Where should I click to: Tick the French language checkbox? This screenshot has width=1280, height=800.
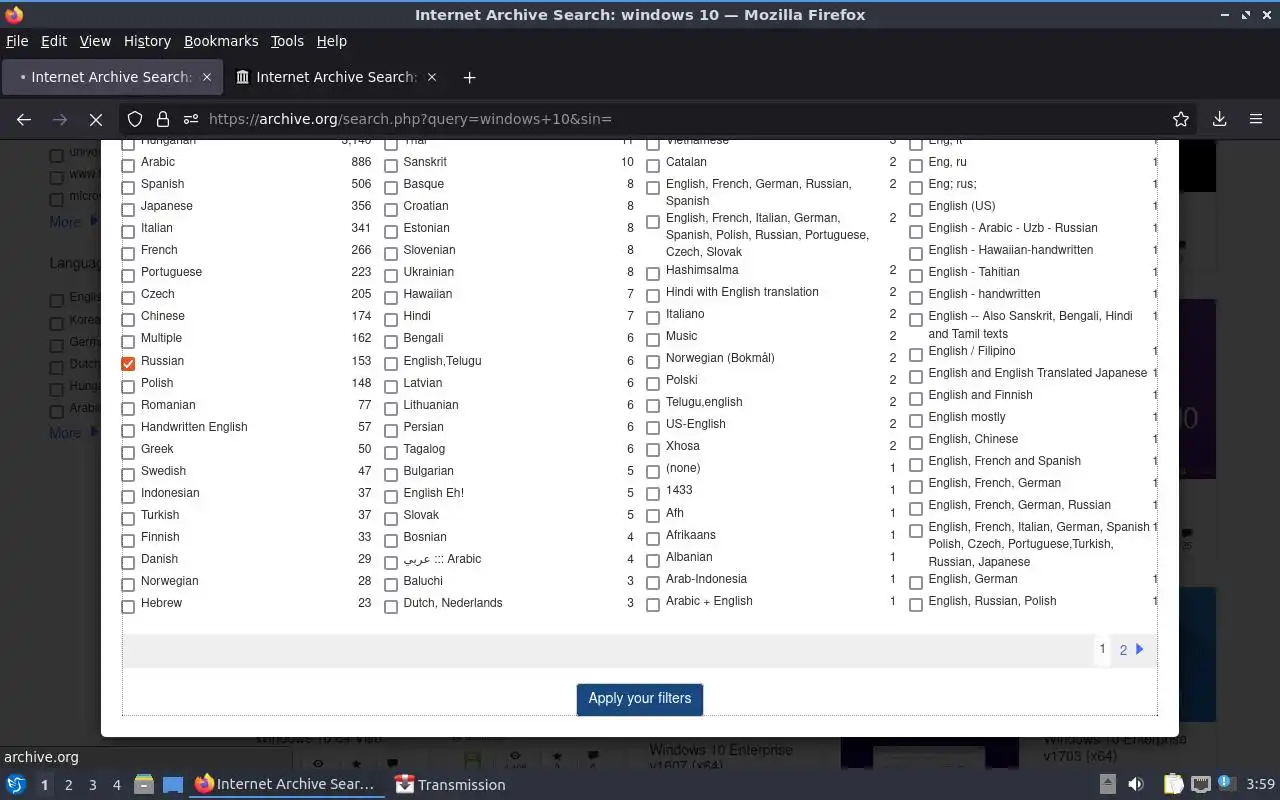point(128,253)
